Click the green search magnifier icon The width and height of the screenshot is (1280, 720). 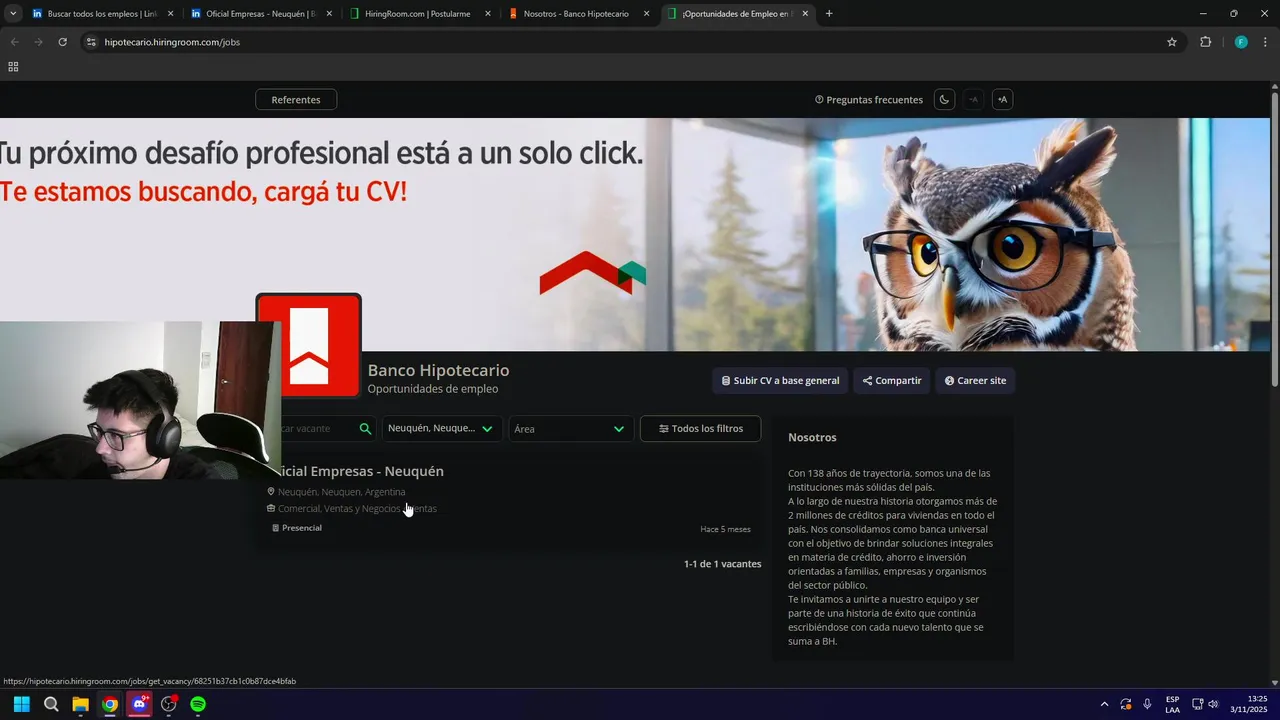coord(365,429)
